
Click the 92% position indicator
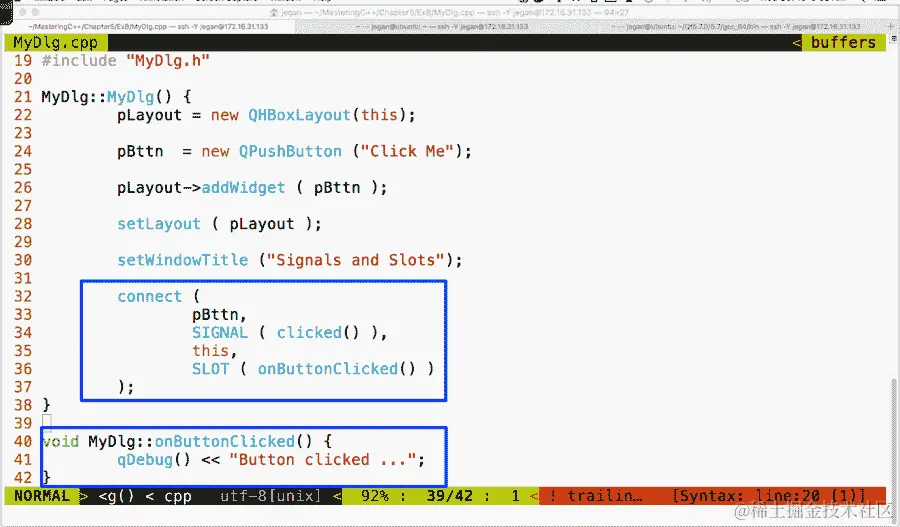click(374, 496)
